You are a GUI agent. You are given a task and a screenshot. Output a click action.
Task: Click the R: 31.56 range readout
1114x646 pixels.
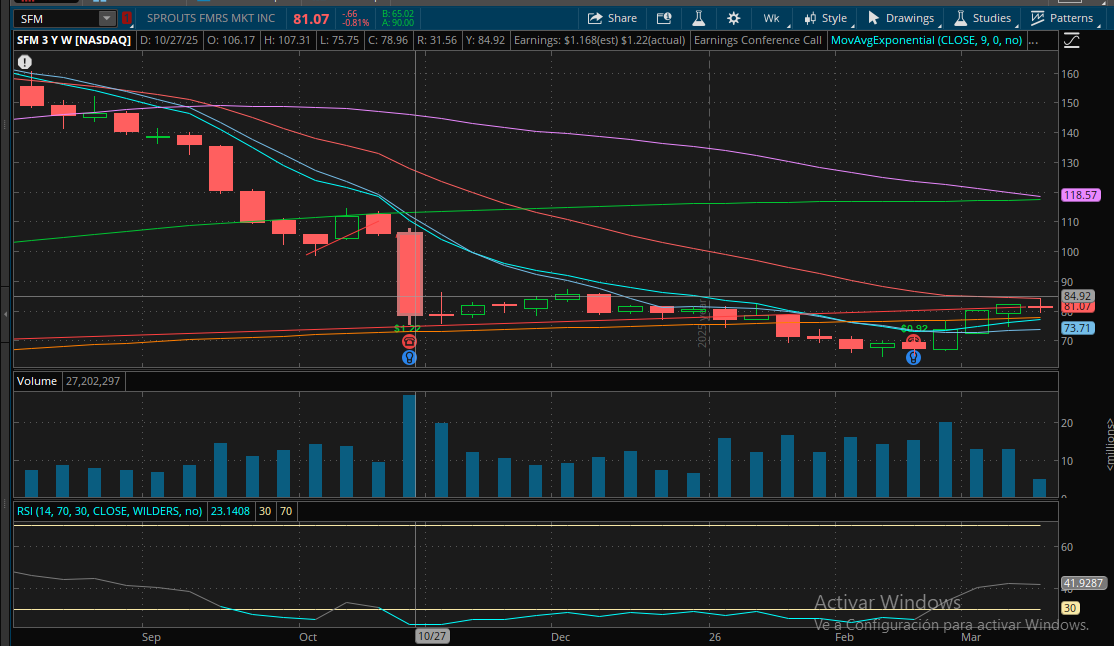437,41
